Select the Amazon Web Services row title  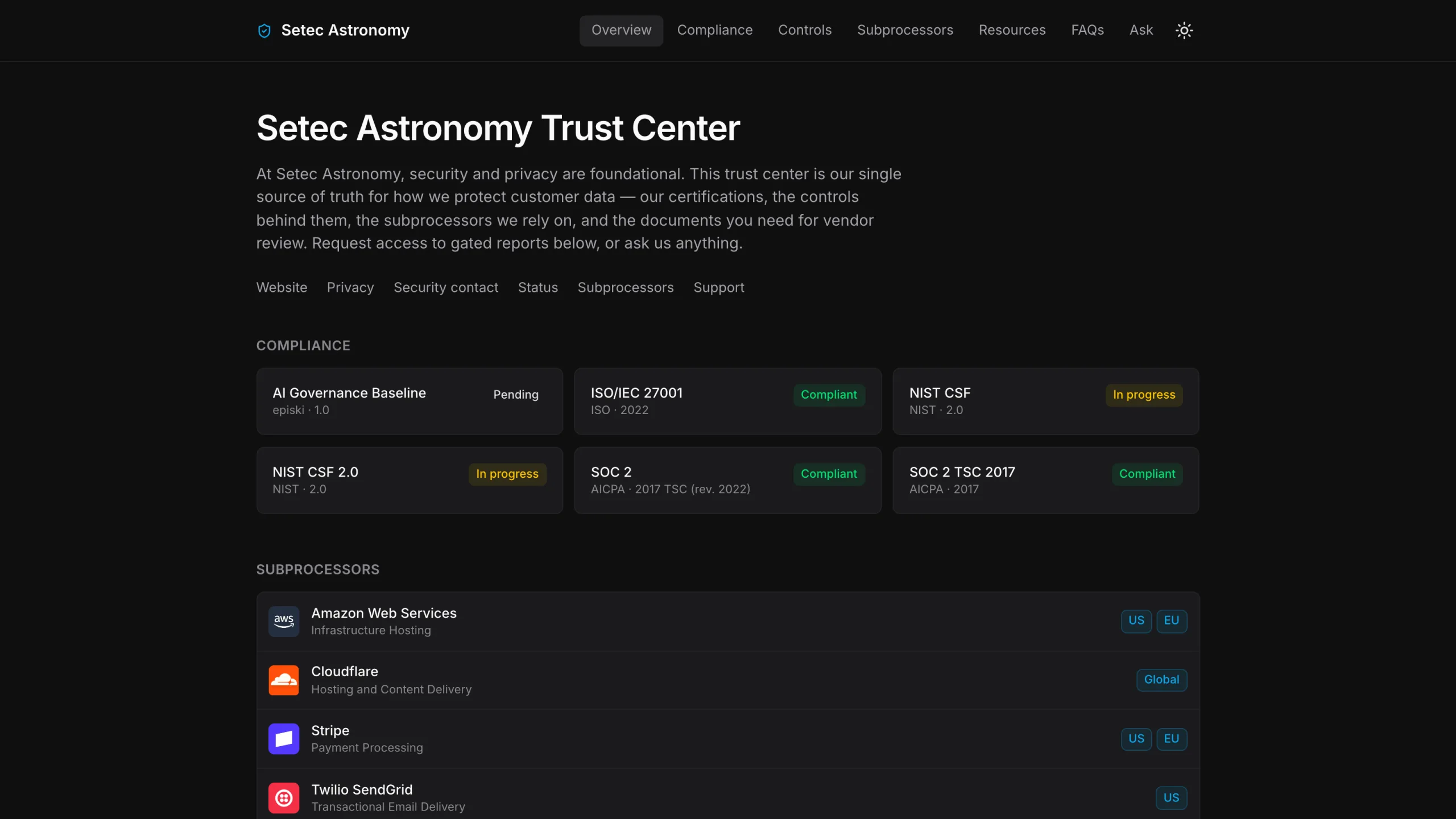pos(384,613)
